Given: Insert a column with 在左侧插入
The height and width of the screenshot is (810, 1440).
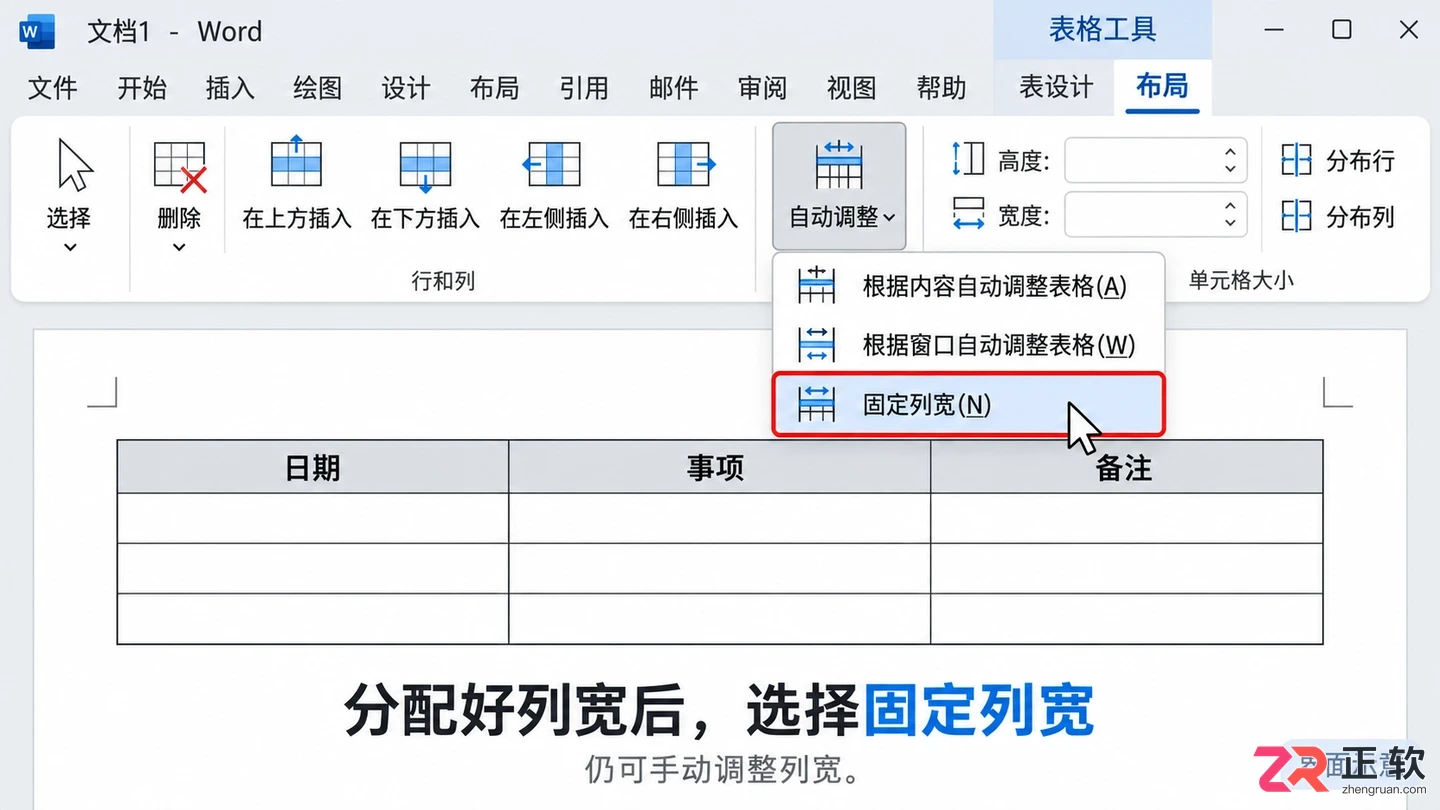Looking at the screenshot, I should (x=554, y=186).
